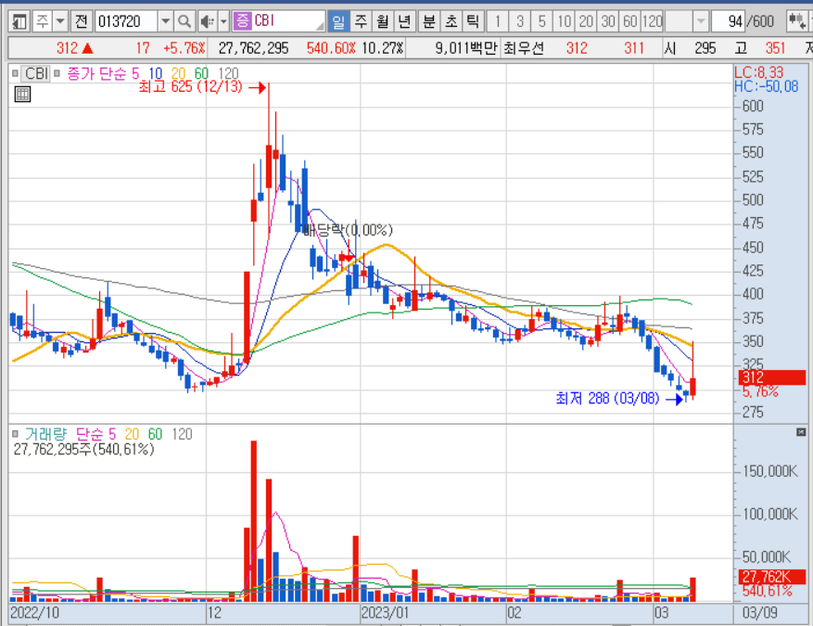Click the square marker before 종가 단순
This screenshot has height=626, width=813.
57,73
